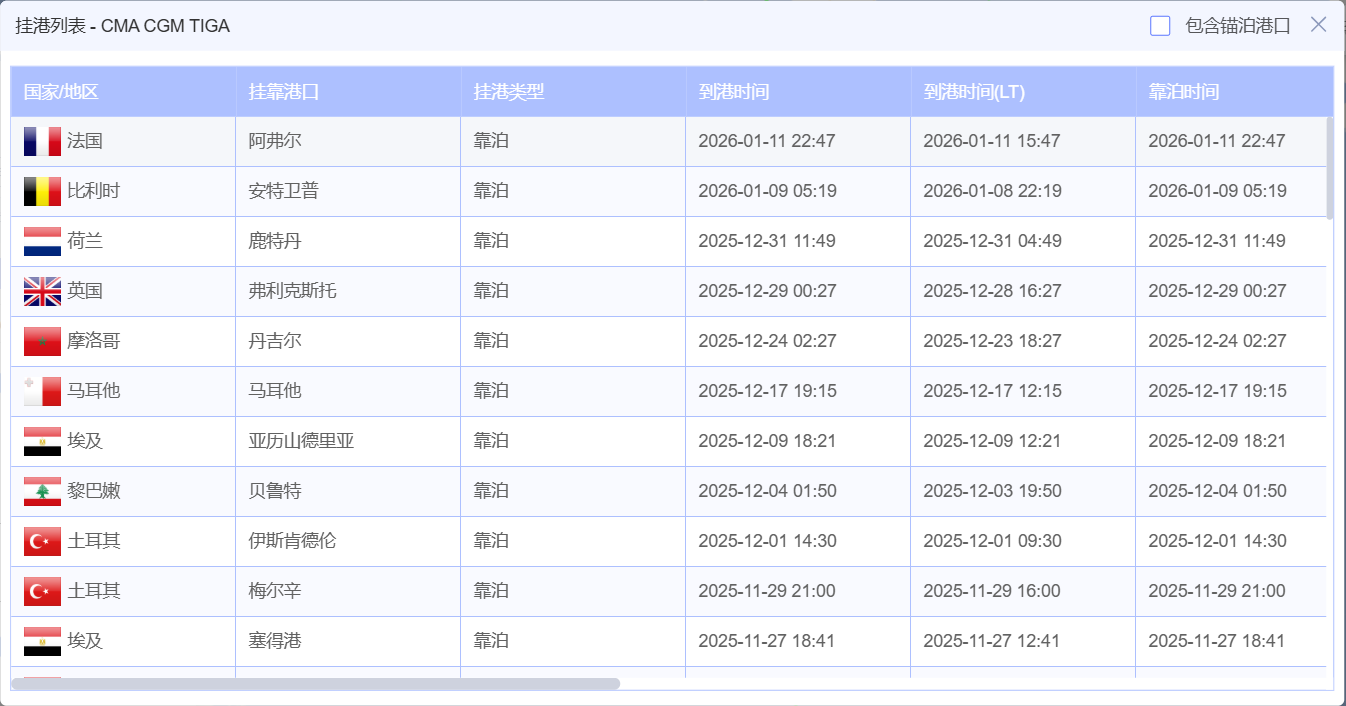Viewport: 1346px width, 706px height.
Task: Close the 挂港列表 dialog
Action: pos(1319,25)
